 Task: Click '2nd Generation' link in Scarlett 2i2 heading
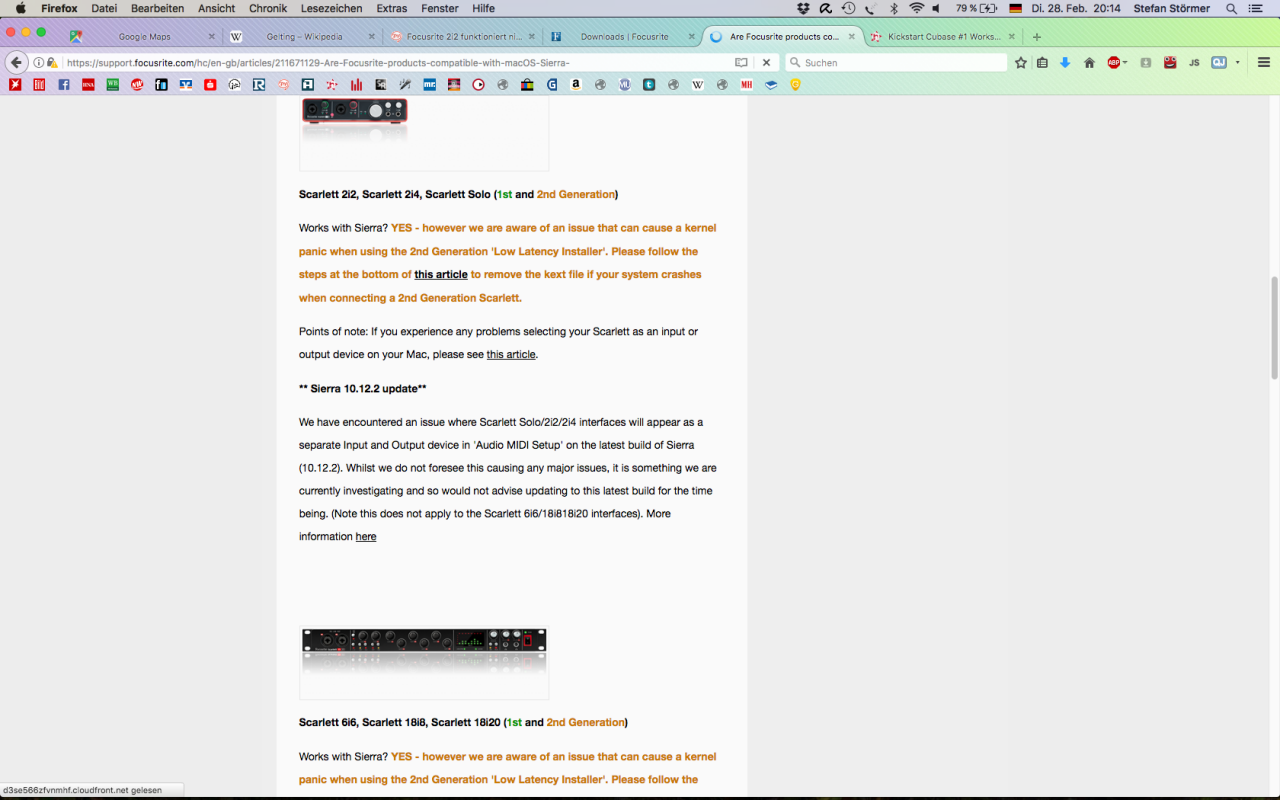click(x=575, y=194)
